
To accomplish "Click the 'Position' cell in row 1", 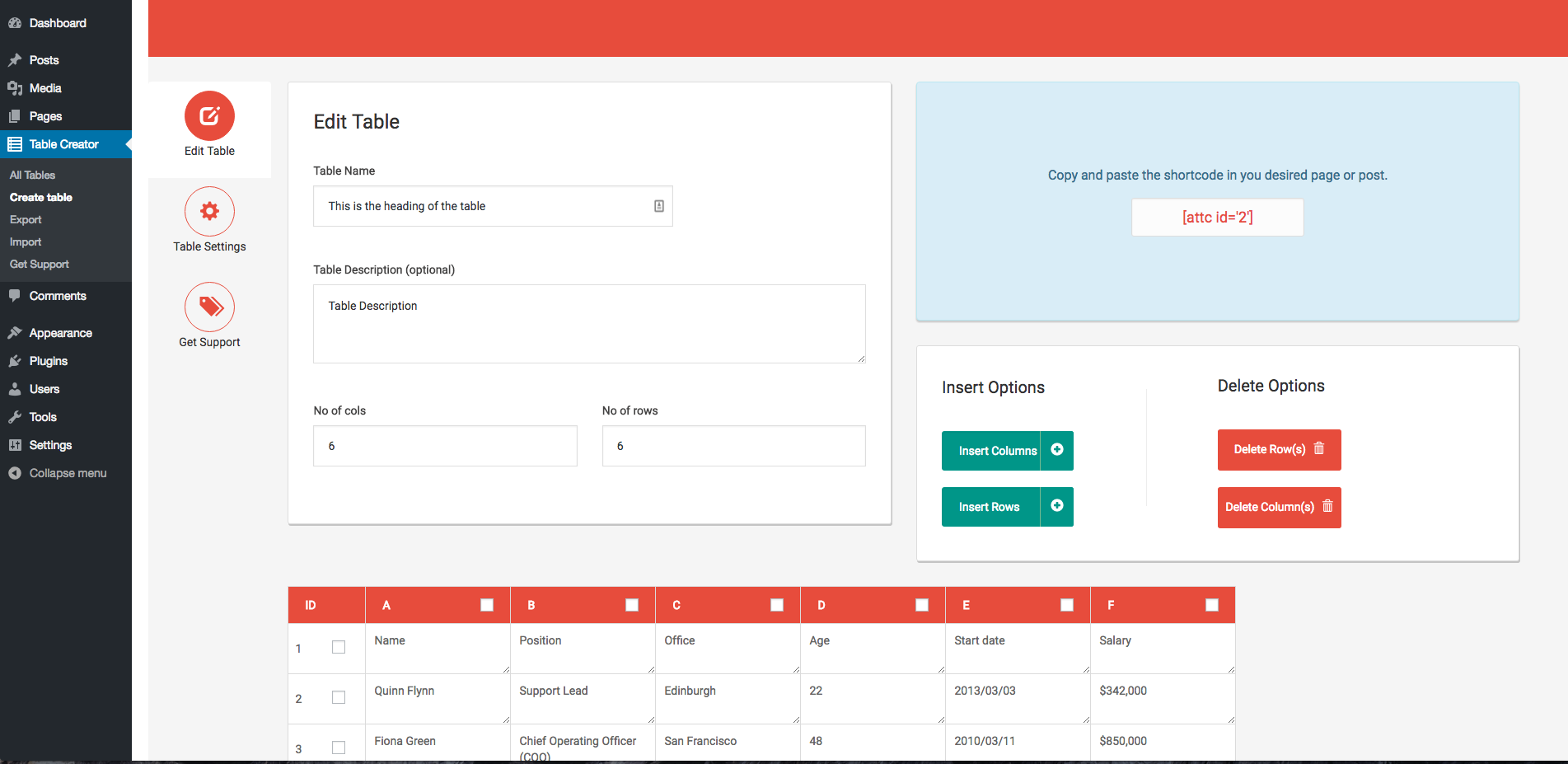I will click(583, 649).
